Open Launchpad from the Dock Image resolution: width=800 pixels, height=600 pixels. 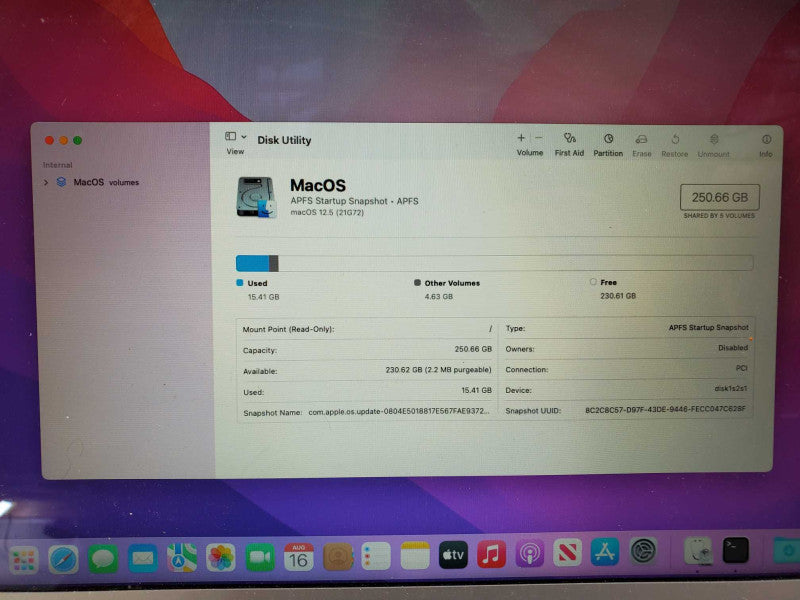tap(23, 560)
